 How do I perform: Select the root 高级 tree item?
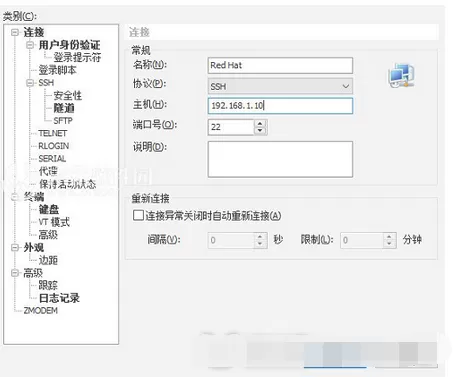(33, 273)
